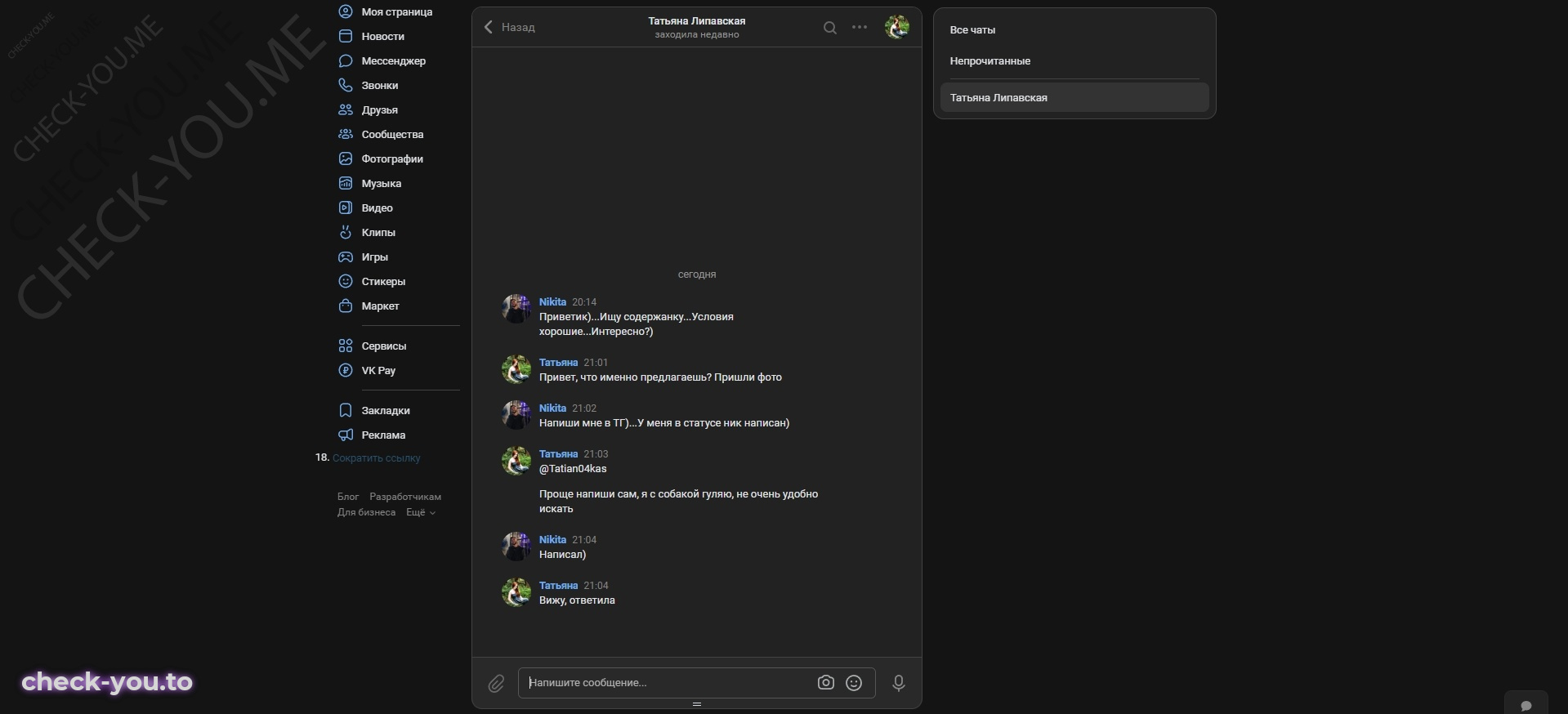Open Видео video icon
This screenshot has height=714, width=1568.
click(x=346, y=208)
